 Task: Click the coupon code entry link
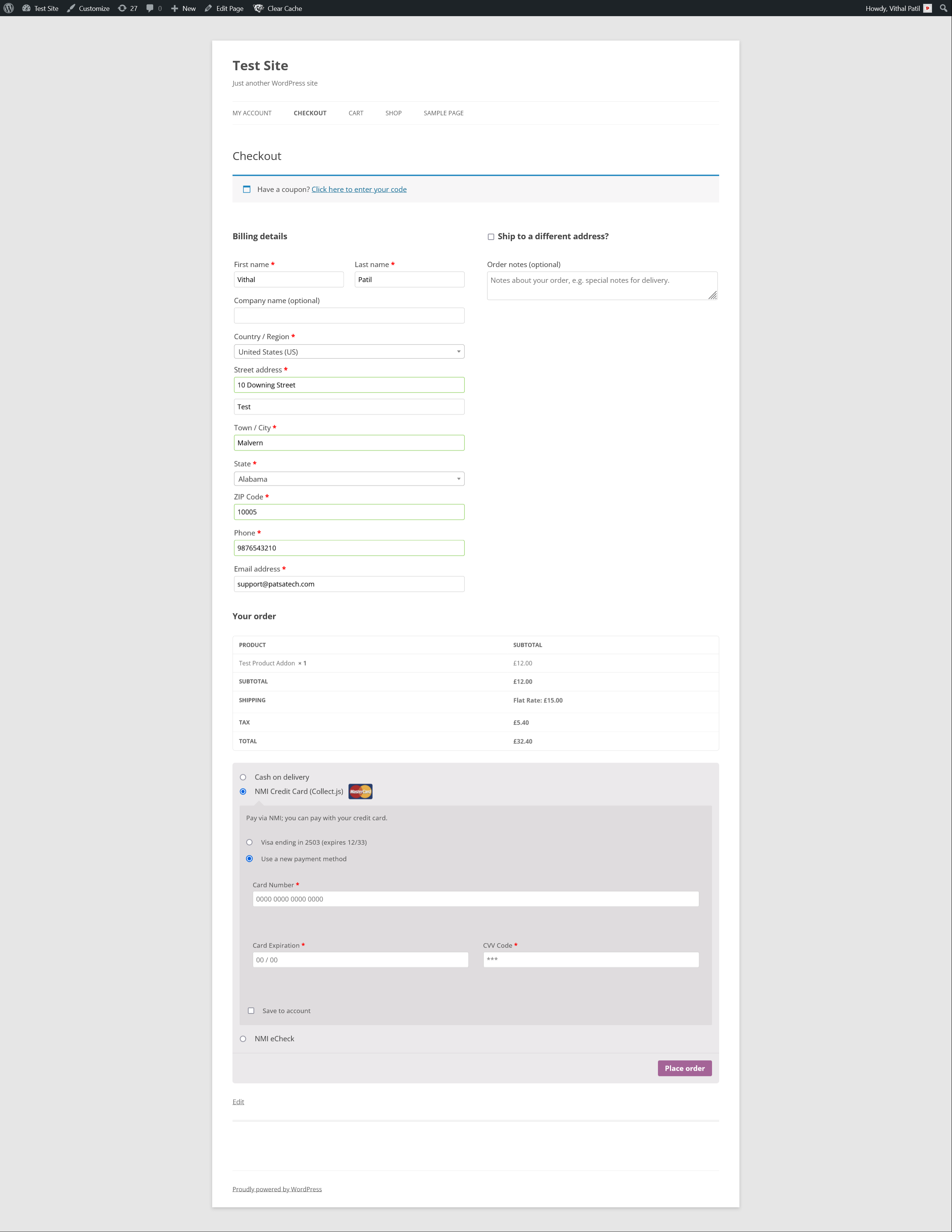coord(359,190)
